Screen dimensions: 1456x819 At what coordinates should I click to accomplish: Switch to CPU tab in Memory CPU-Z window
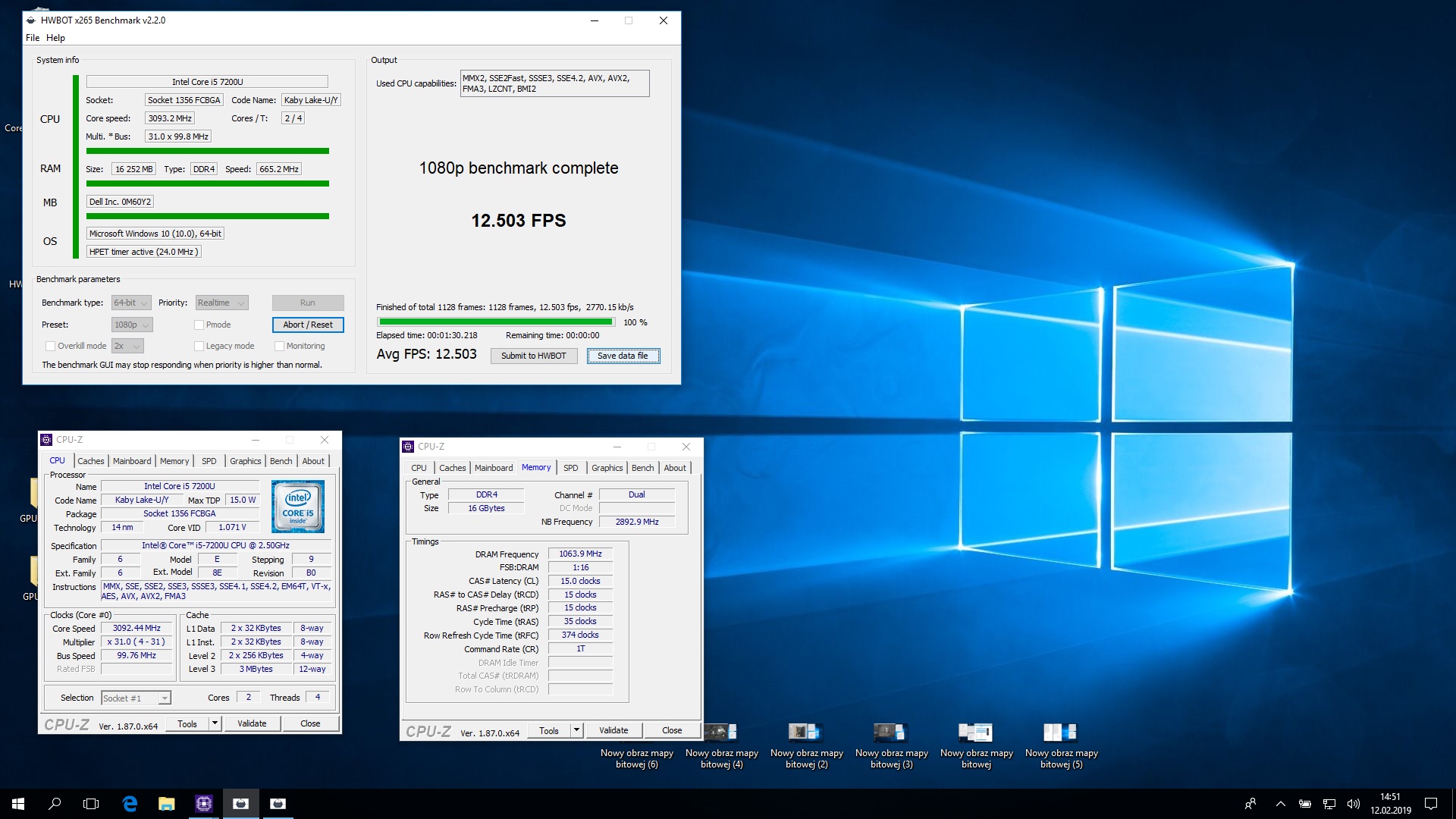tap(419, 468)
